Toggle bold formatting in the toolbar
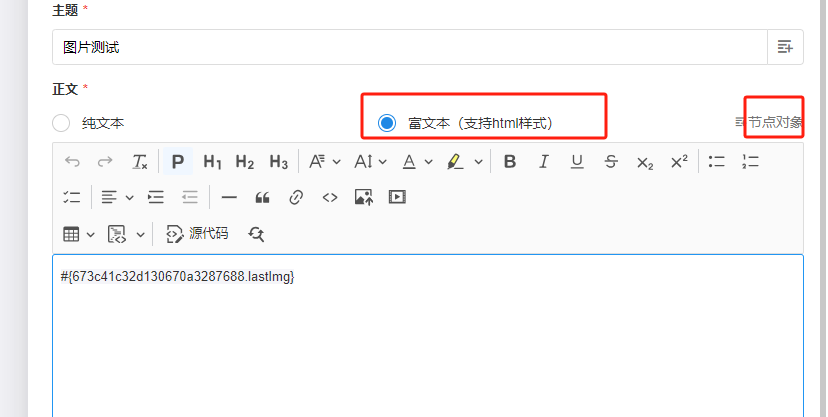Screen dimensions: 828x417 click(510, 161)
